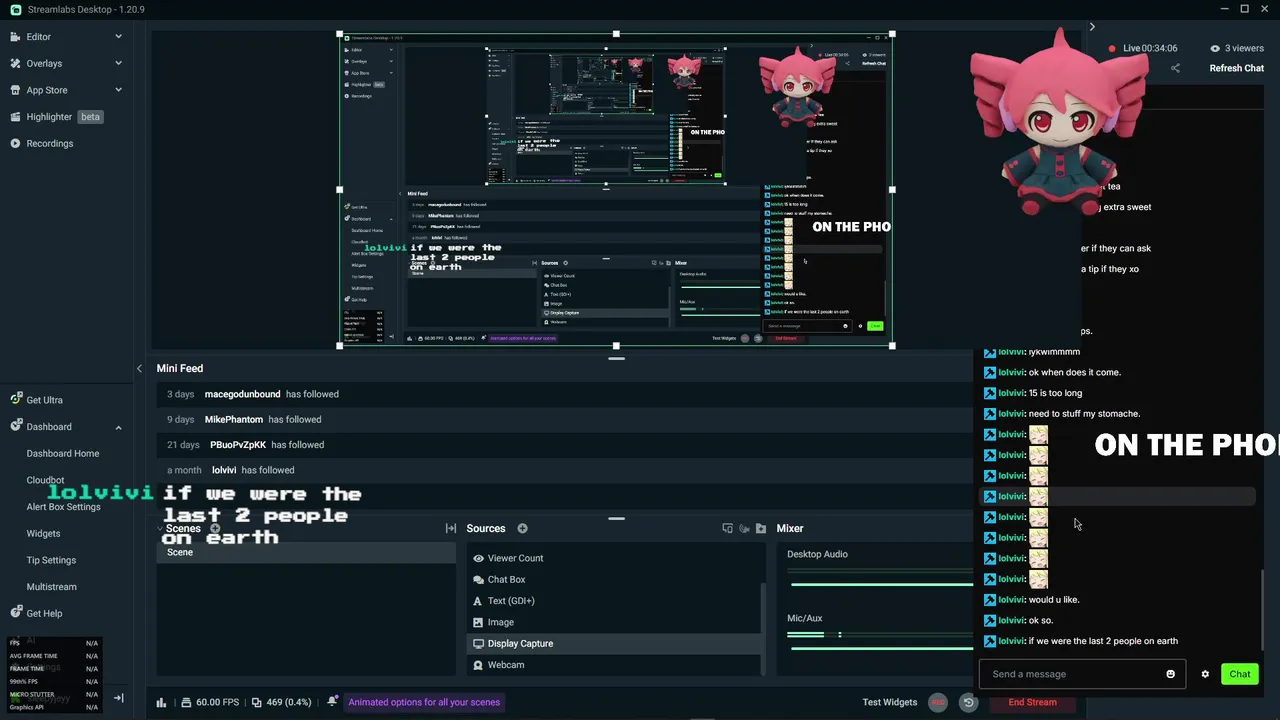This screenshot has width=1280, height=720.
Task: Open Multistream menu item
Action: (x=51, y=587)
